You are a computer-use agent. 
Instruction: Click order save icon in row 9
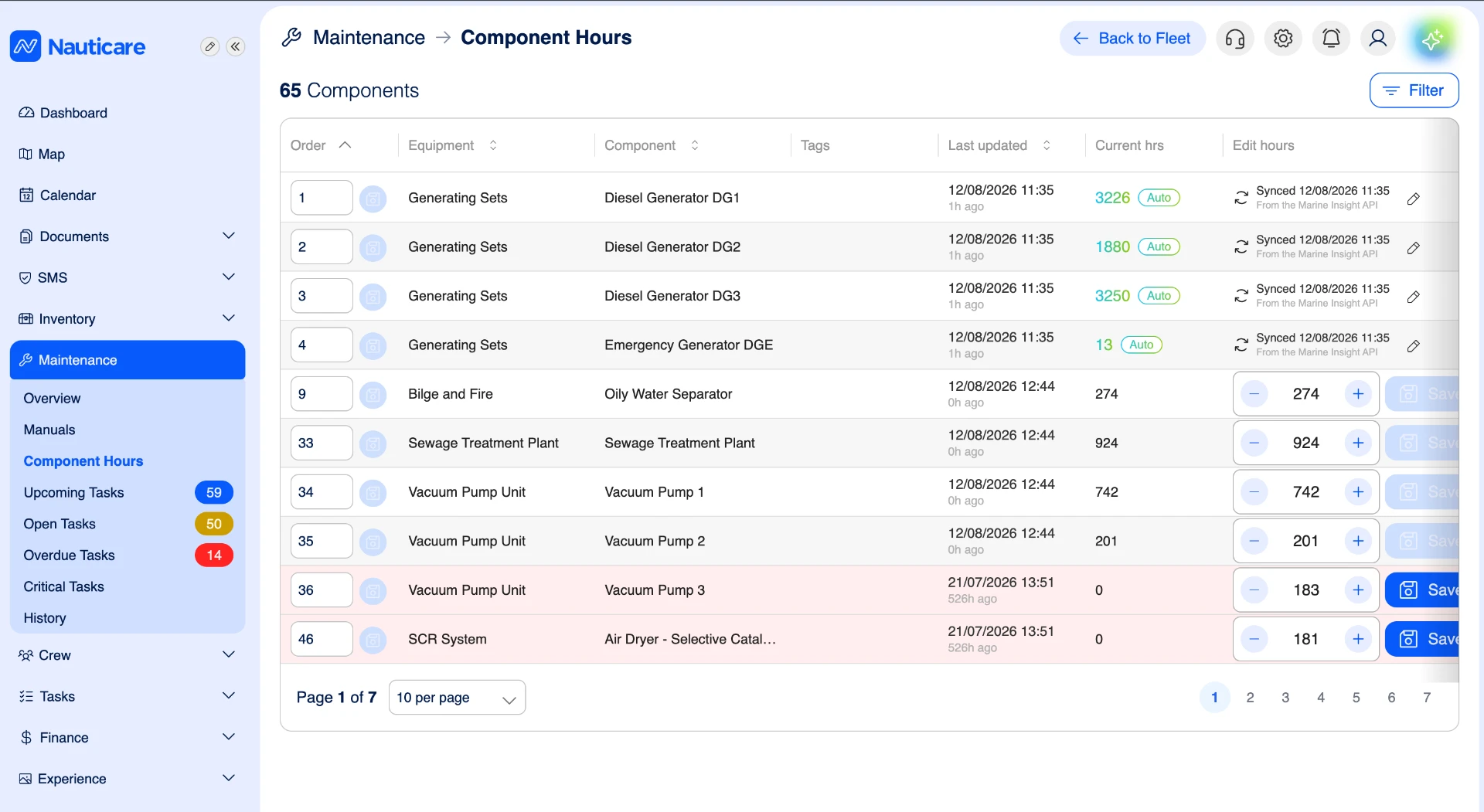373,394
